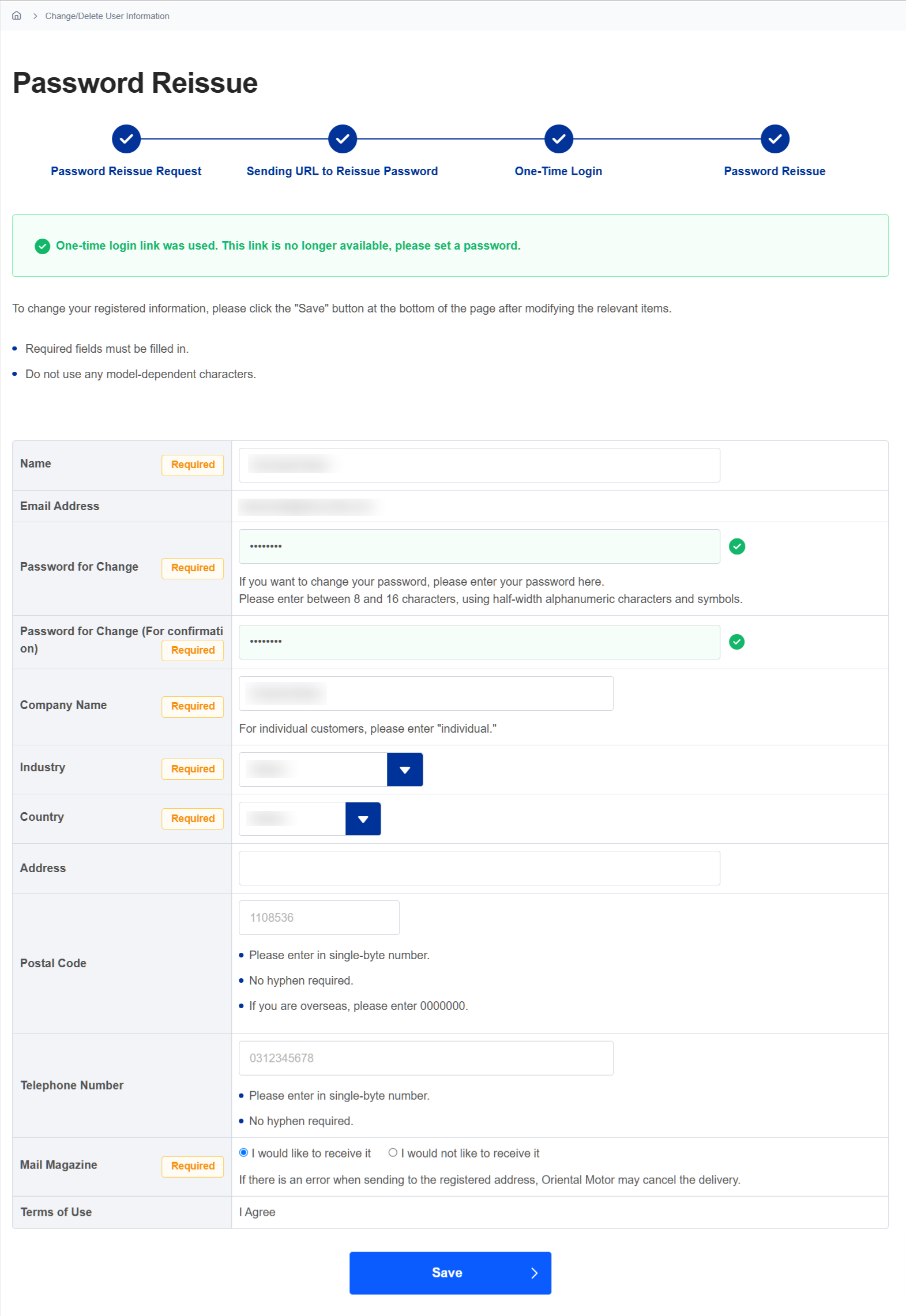This screenshot has height=1316, width=906.
Task: Click the green check icon in success banner
Action: 42,246
